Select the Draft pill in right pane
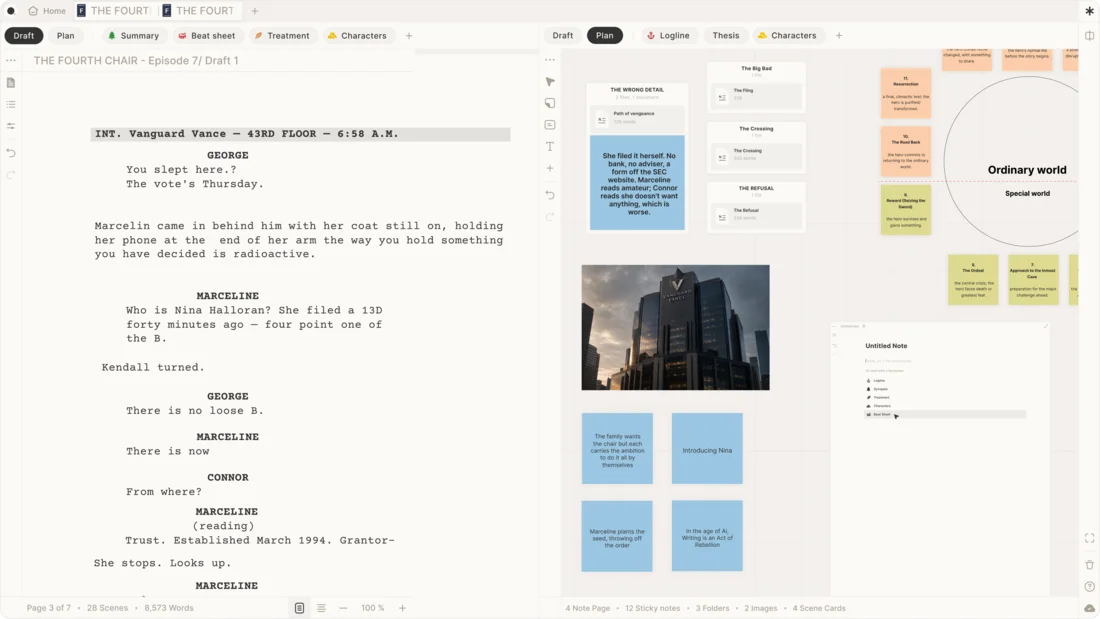 [x=563, y=35]
